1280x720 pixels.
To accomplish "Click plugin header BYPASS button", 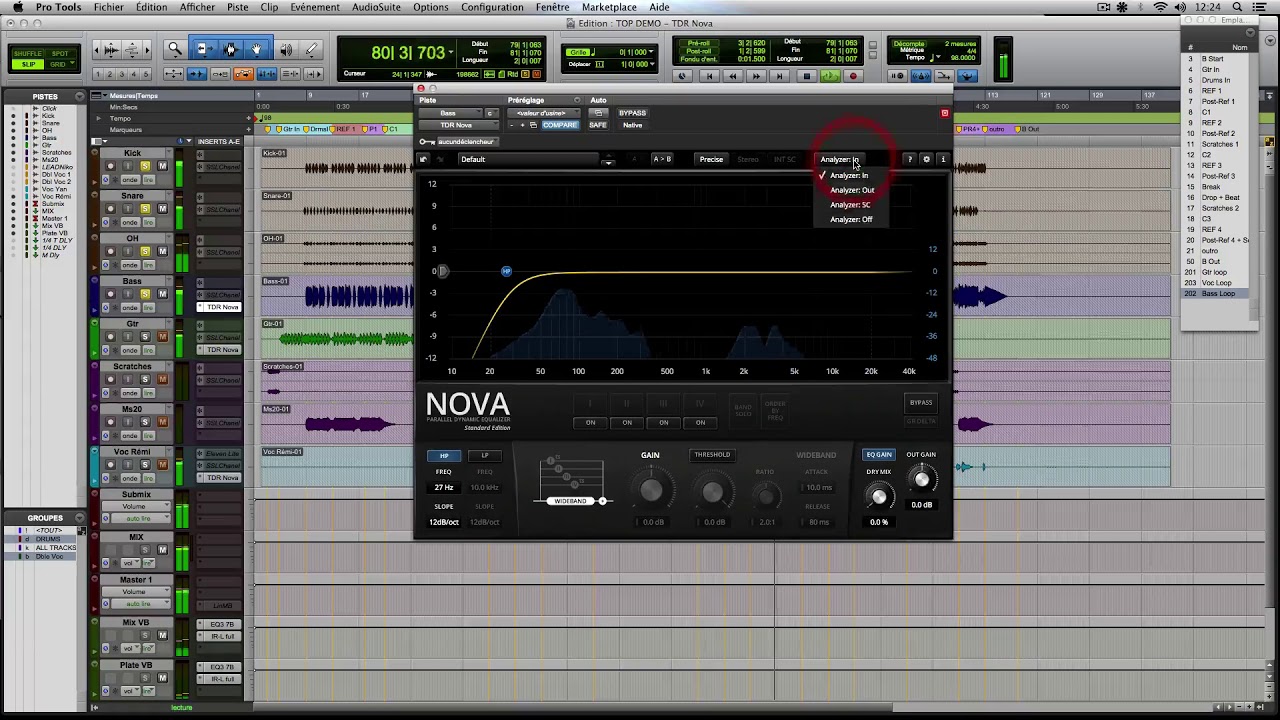I will pyautogui.click(x=632, y=113).
